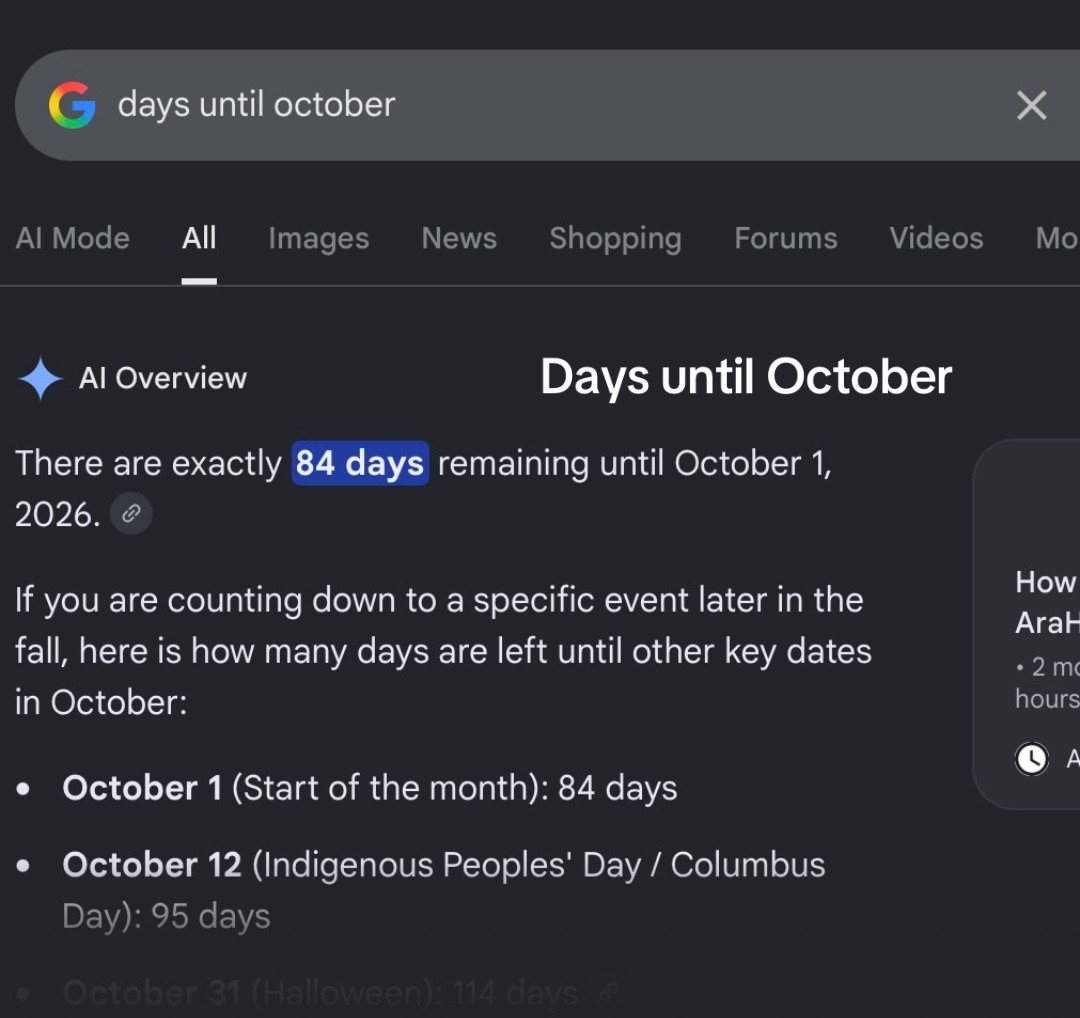Open the Videos tab
This screenshot has height=1018, width=1080.
click(x=936, y=238)
